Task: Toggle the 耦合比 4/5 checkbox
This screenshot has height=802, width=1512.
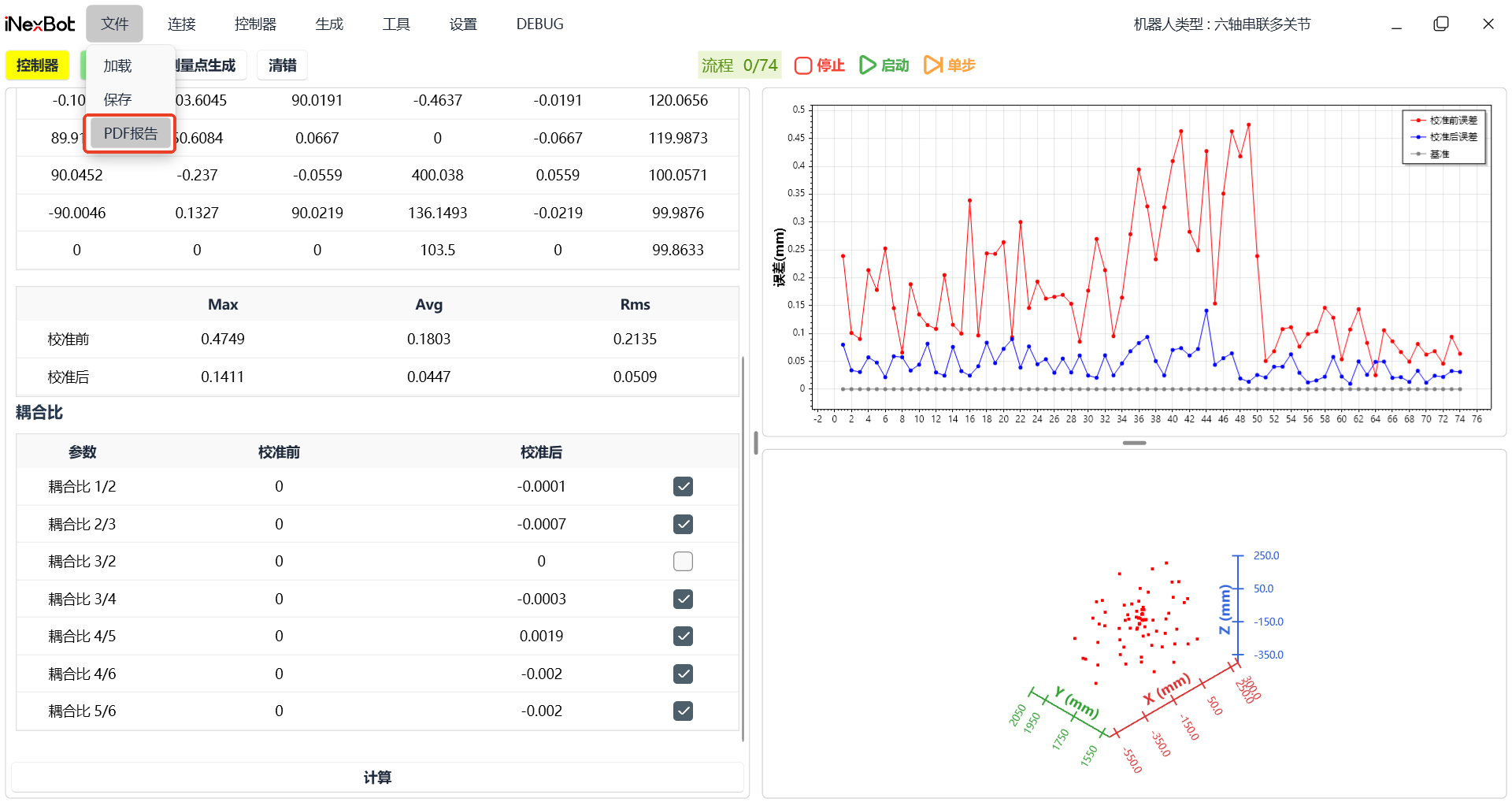Action: click(x=683, y=637)
